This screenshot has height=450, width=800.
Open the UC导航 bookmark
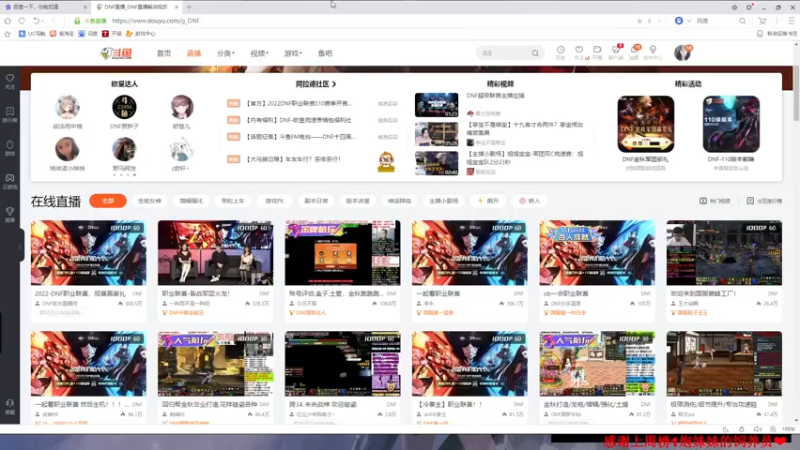click(x=32, y=34)
